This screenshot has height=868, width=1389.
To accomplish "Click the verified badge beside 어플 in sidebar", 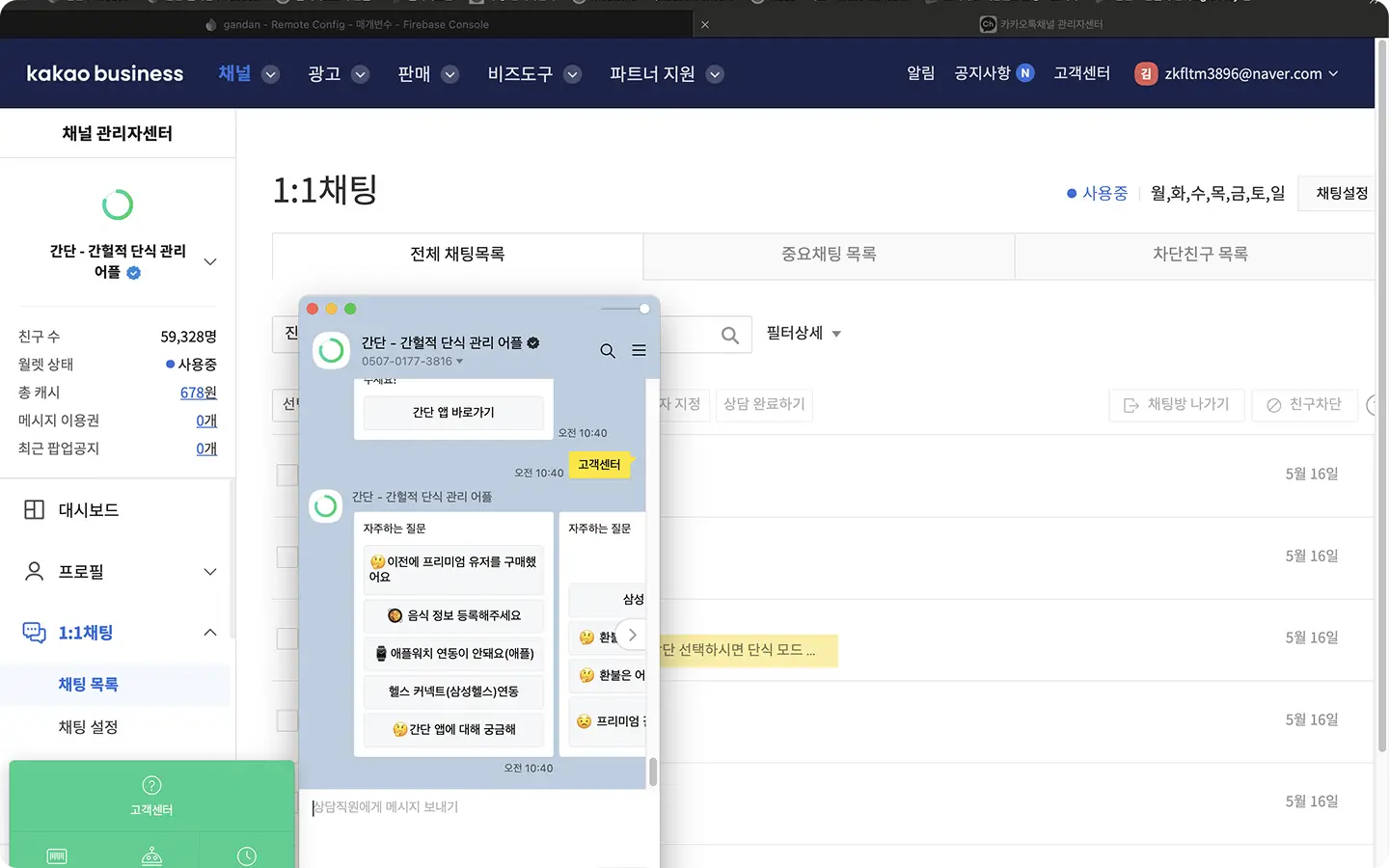I will 134,273.
